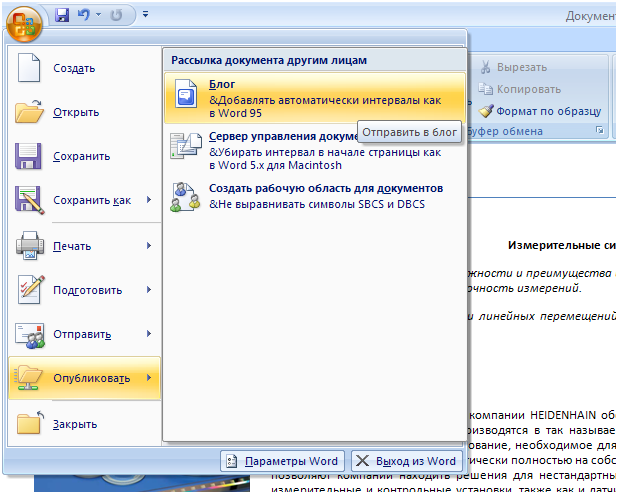
Task: Expand the Печать submenu arrow
Action: 149,246
